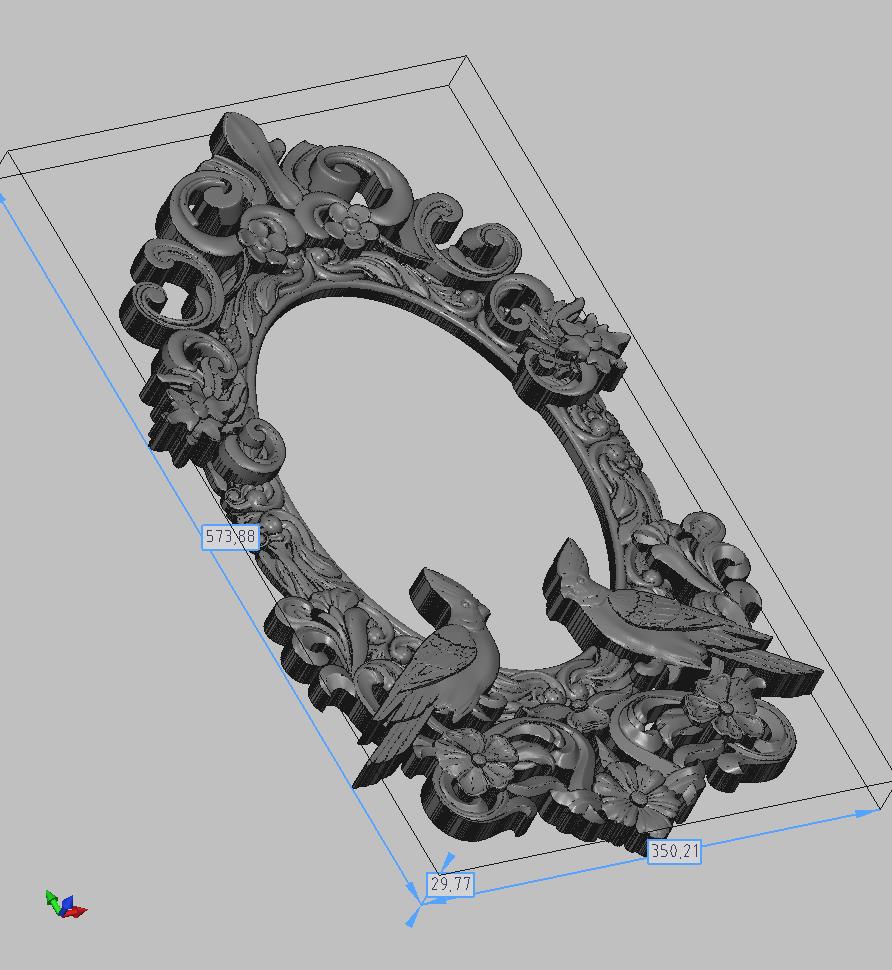The height and width of the screenshot is (970, 892).
Task: Click the green axis arrow on the triad
Action: coord(52,897)
